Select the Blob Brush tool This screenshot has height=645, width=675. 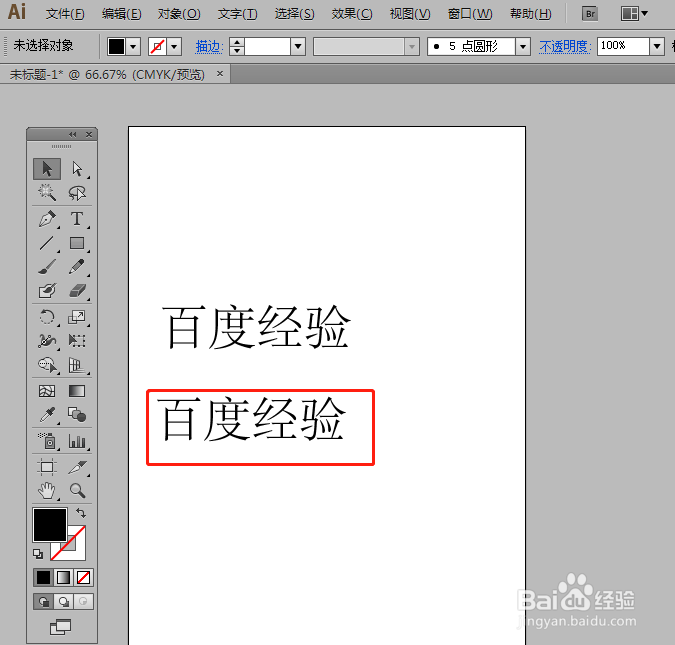point(47,291)
